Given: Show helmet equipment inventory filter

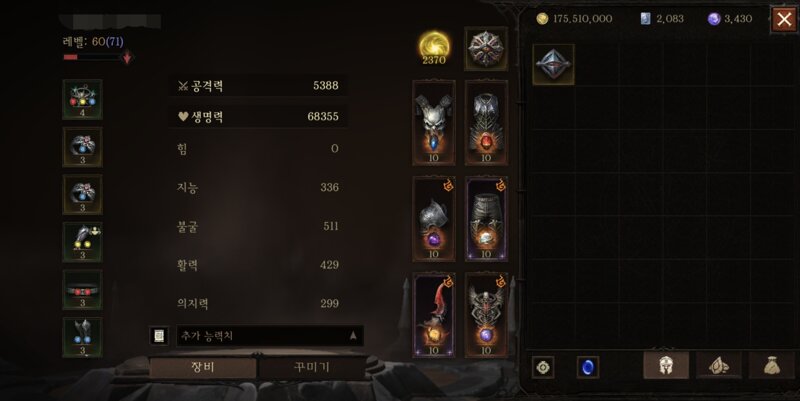Looking at the screenshot, I should [666, 365].
